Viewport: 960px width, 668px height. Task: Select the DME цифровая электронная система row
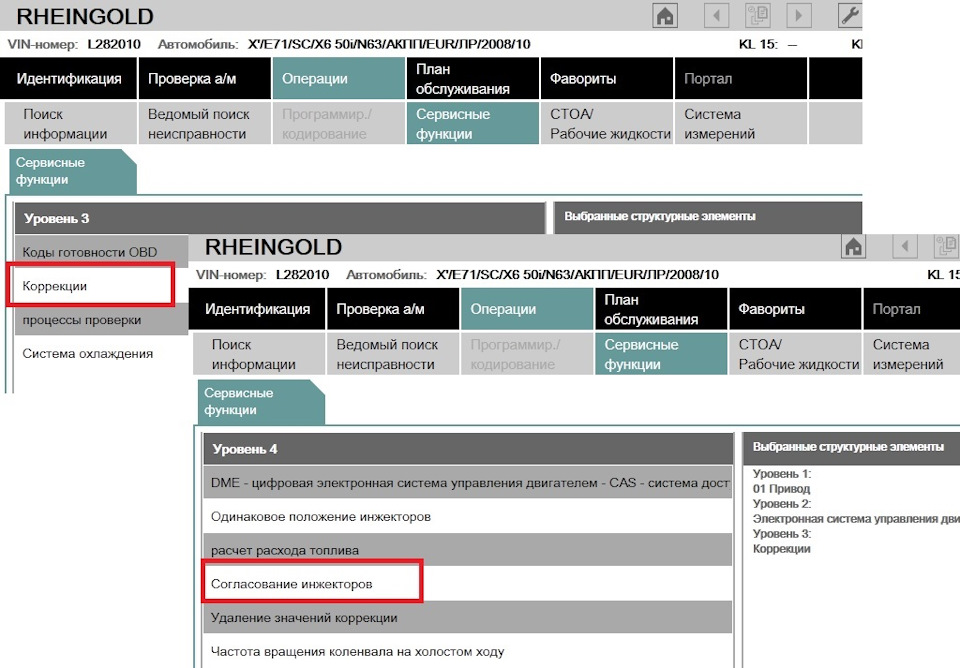click(468, 482)
